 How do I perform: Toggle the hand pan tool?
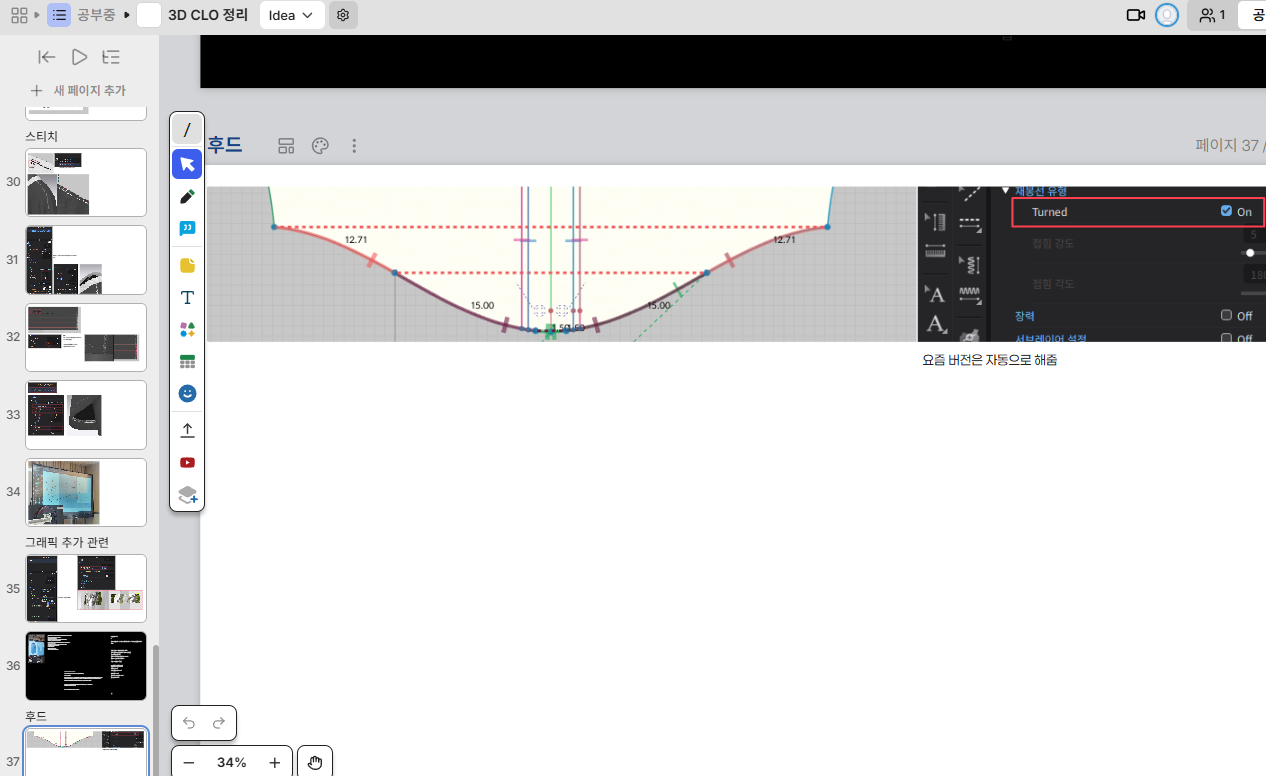pos(315,763)
